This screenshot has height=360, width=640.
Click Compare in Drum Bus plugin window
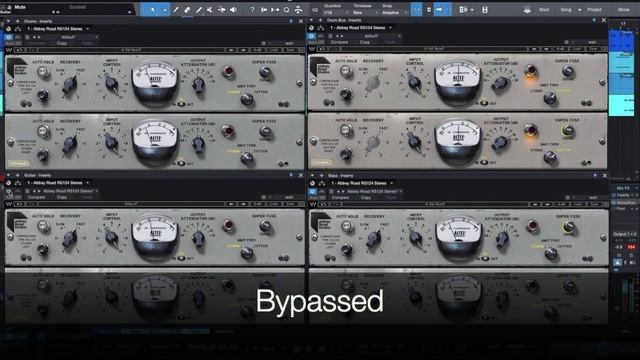click(340, 42)
